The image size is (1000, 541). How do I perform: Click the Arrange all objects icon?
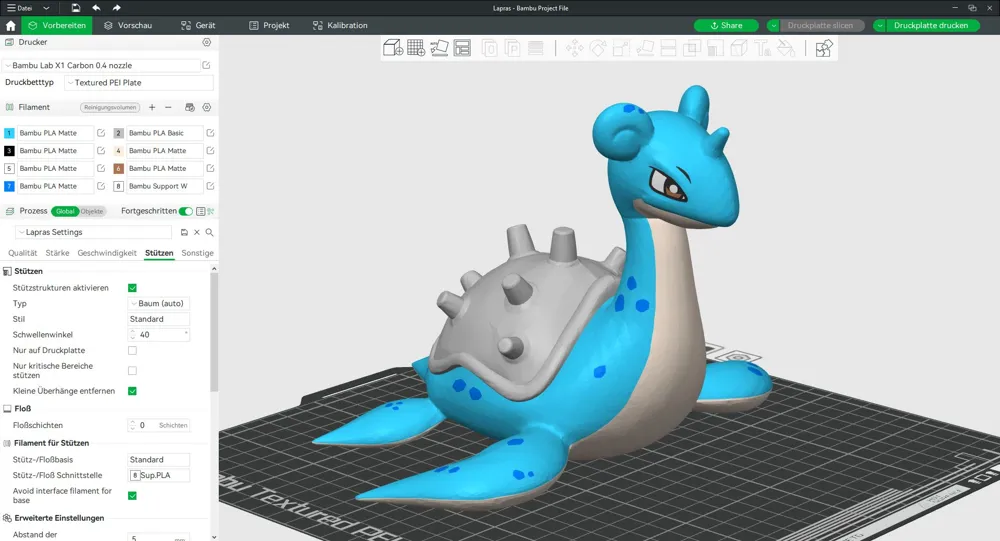point(462,48)
